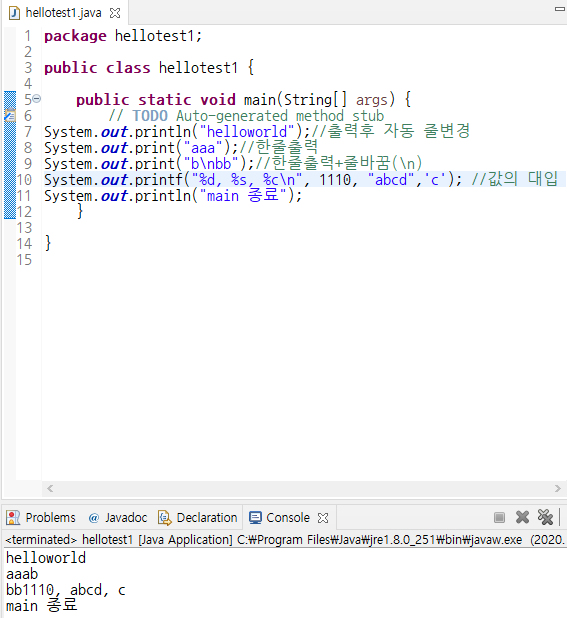Viewport: 567px width, 618px height.
Task: Click the Declaration view icon
Action: (x=165, y=517)
